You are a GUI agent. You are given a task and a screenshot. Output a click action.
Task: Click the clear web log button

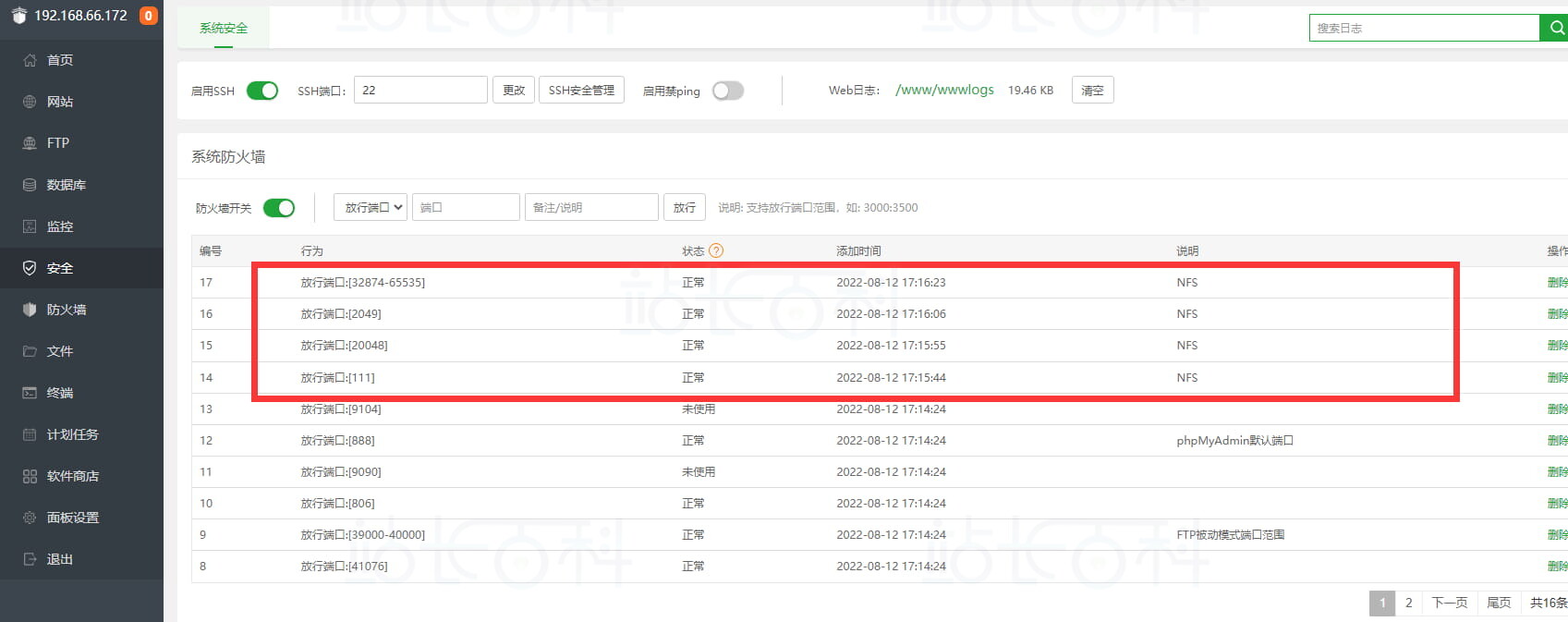pos(1092,91)
